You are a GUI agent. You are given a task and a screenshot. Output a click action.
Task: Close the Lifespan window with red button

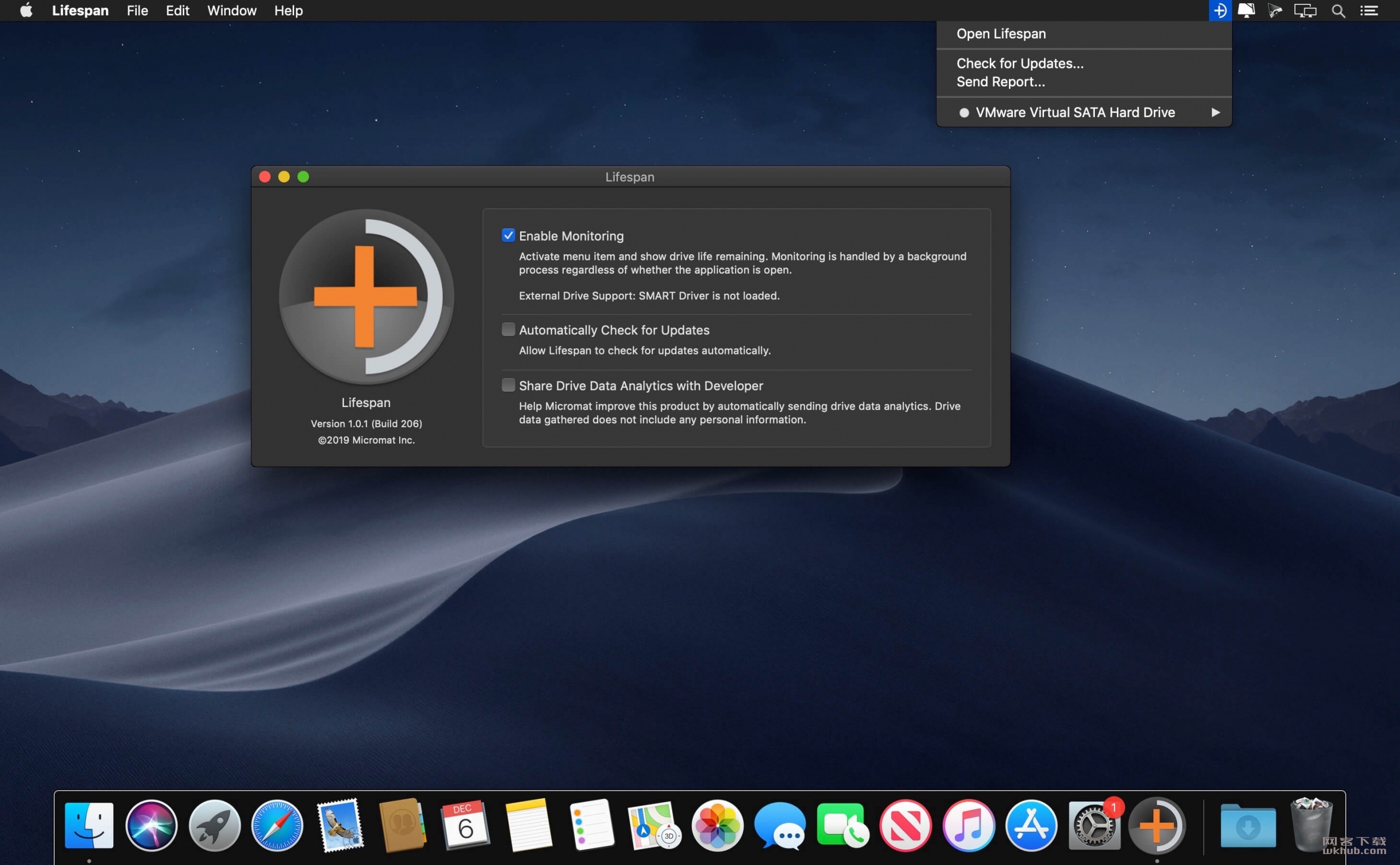265,177
